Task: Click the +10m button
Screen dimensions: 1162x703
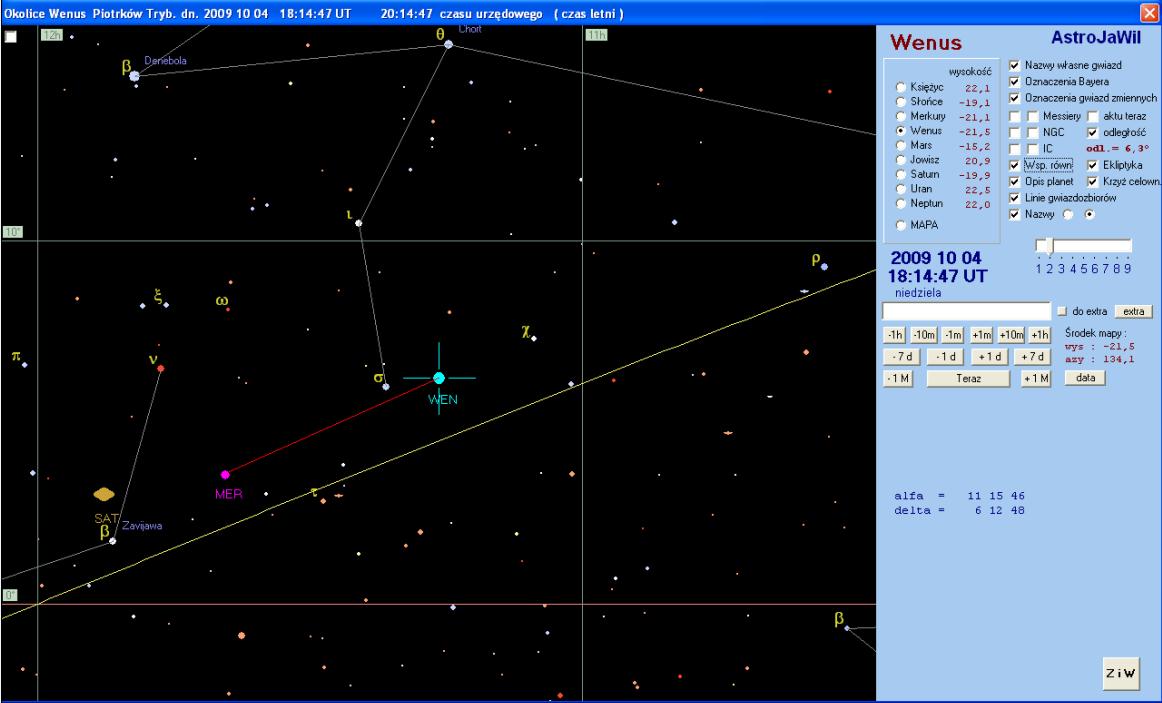Action: coord(1011,335)
